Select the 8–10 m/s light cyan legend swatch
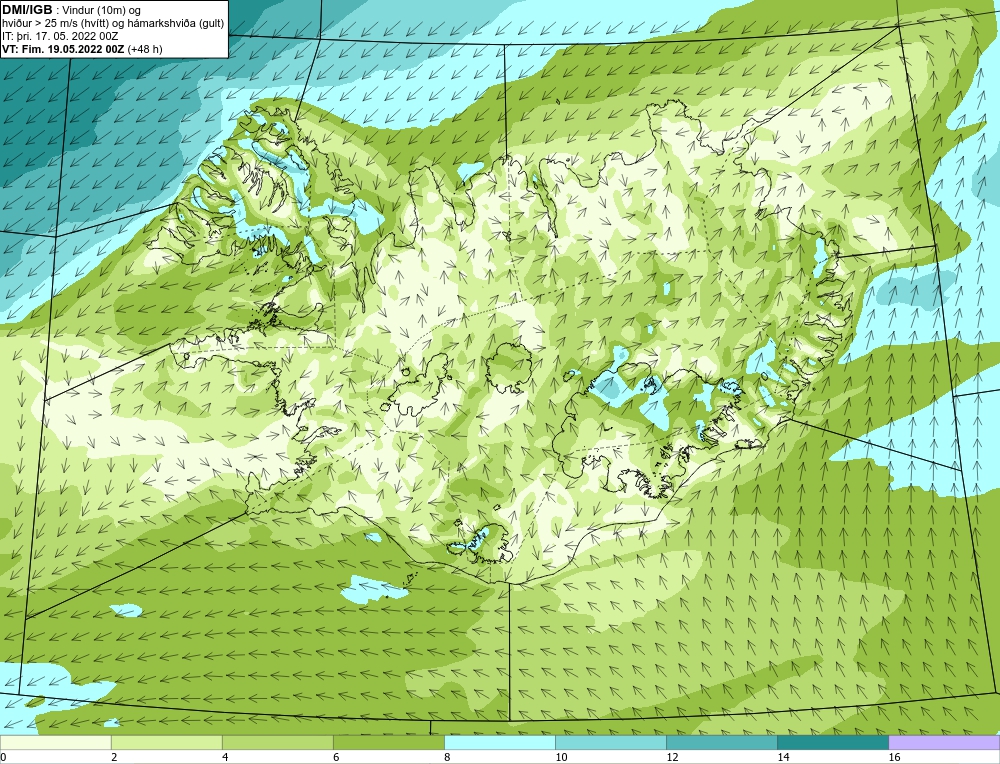 coord(500,742)
